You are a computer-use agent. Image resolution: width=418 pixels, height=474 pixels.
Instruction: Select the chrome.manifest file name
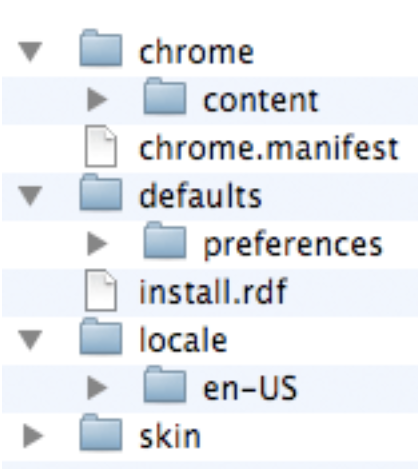[x=269, y=148]
